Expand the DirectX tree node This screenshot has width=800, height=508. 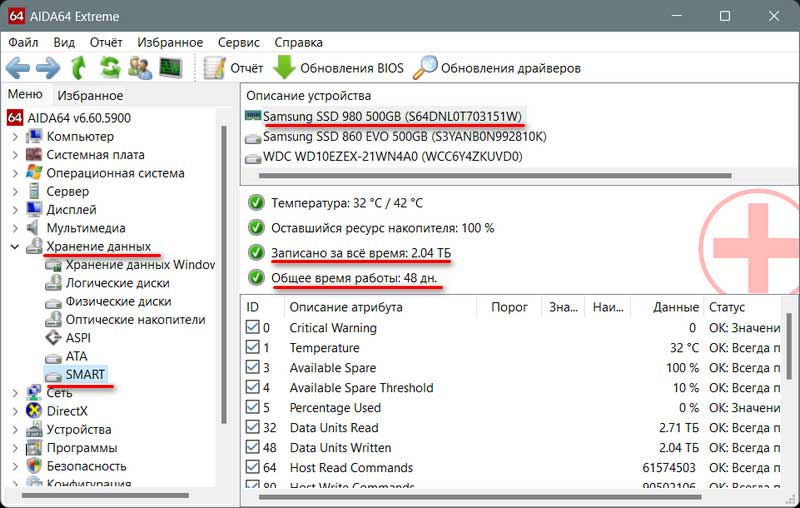[15, 411]
